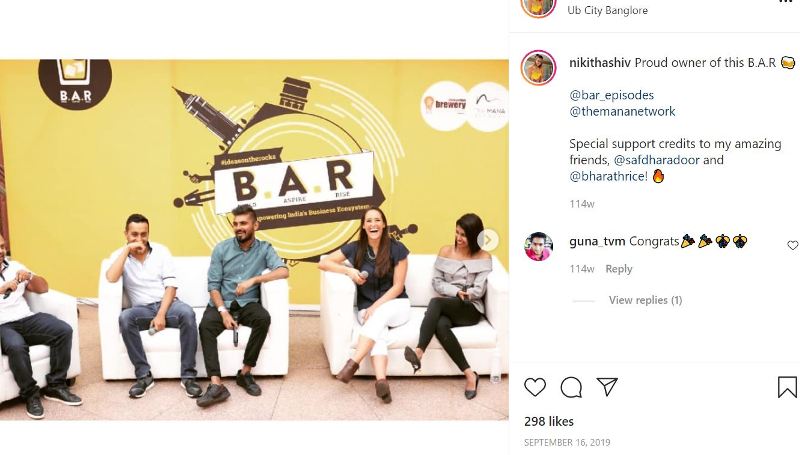
Task: Visit the @bharathrice mention
Action: [x=609, y=176]
